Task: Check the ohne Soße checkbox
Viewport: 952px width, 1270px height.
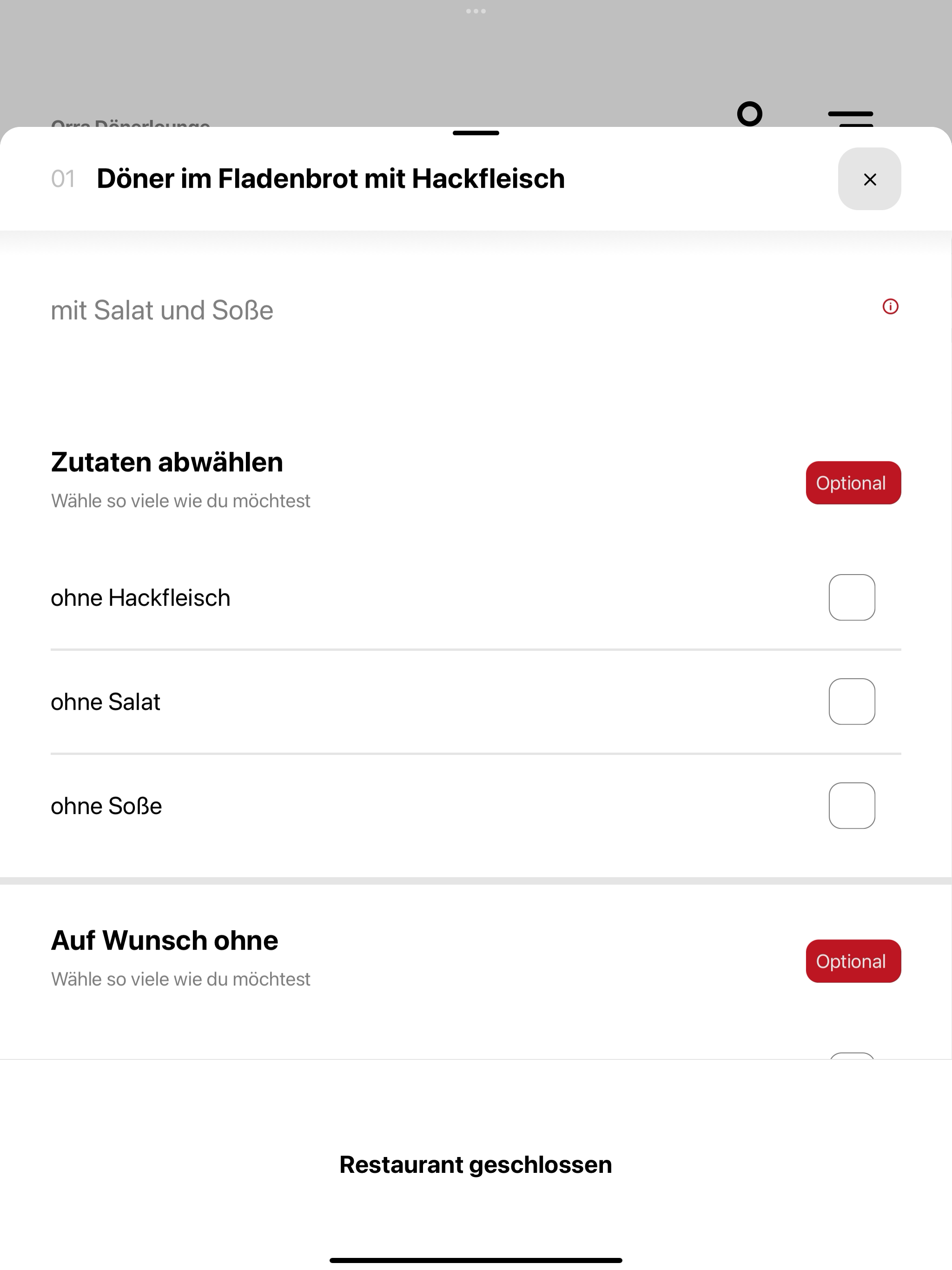Action: (852, 806)
